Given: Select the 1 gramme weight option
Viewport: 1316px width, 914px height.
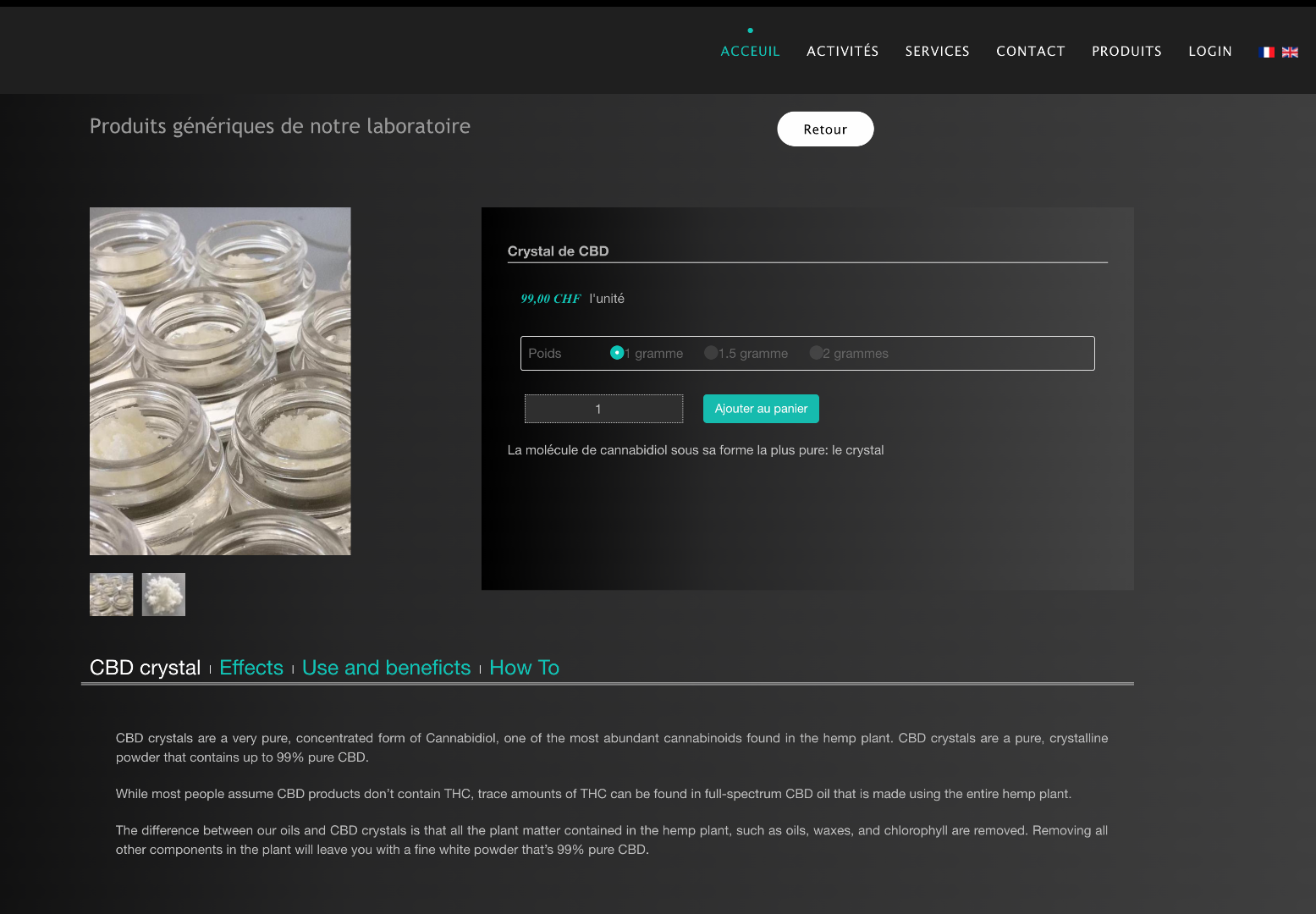Looking at the screenshot, I should (x=617, y=353).
